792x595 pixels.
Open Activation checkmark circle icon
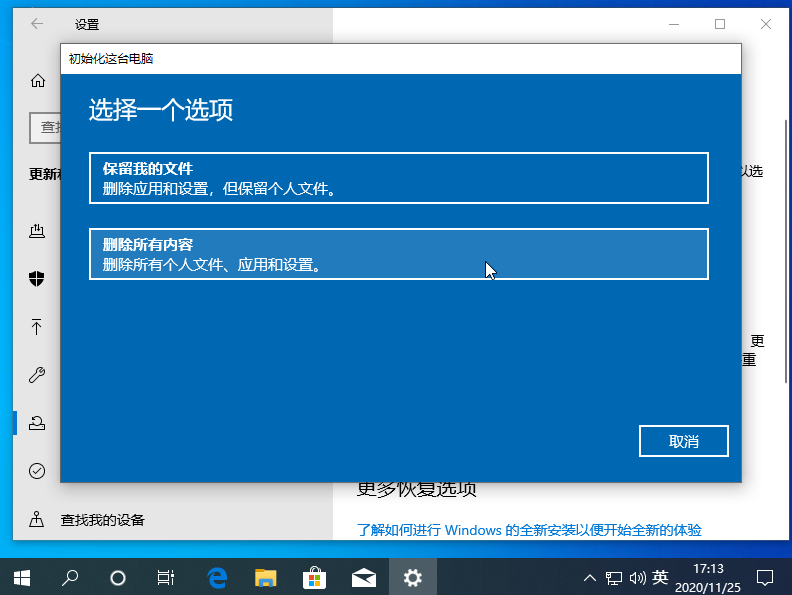[x=38, y=471]
